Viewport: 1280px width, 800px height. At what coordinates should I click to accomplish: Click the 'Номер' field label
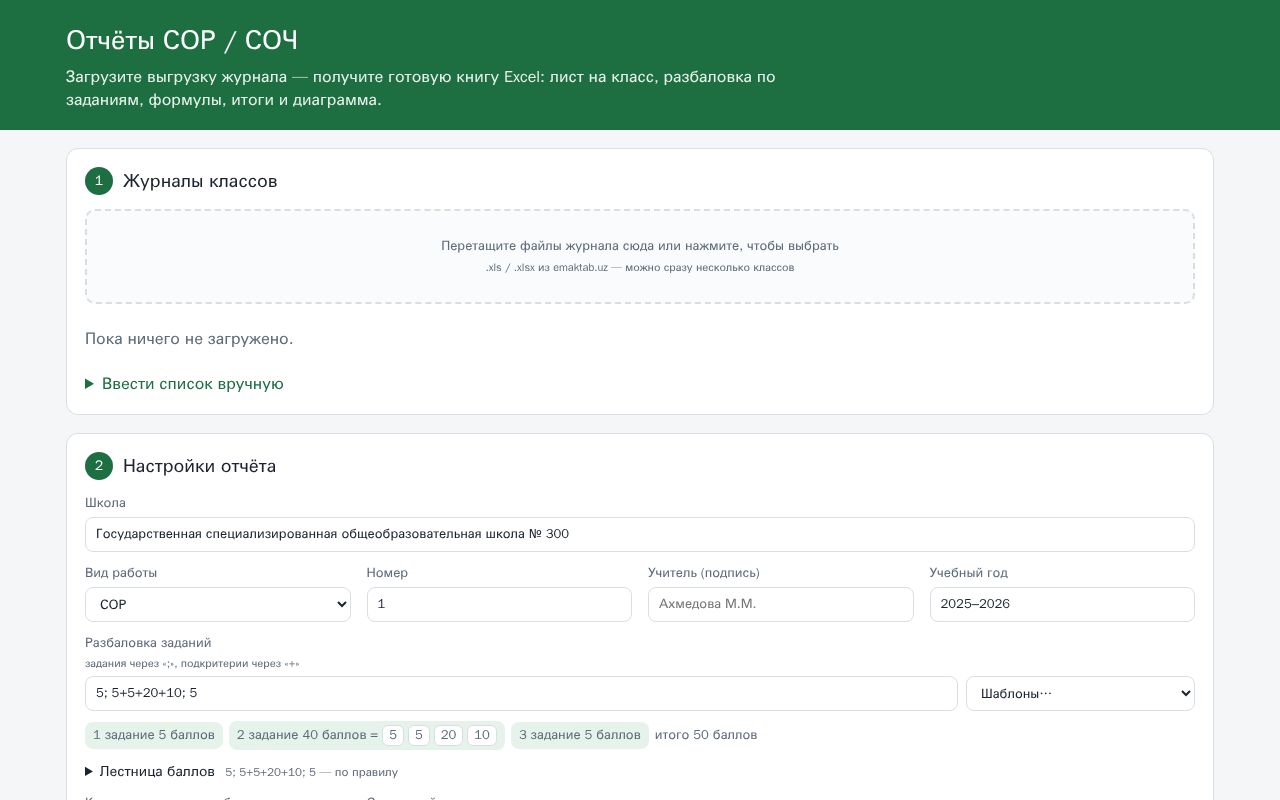[387, 573]
